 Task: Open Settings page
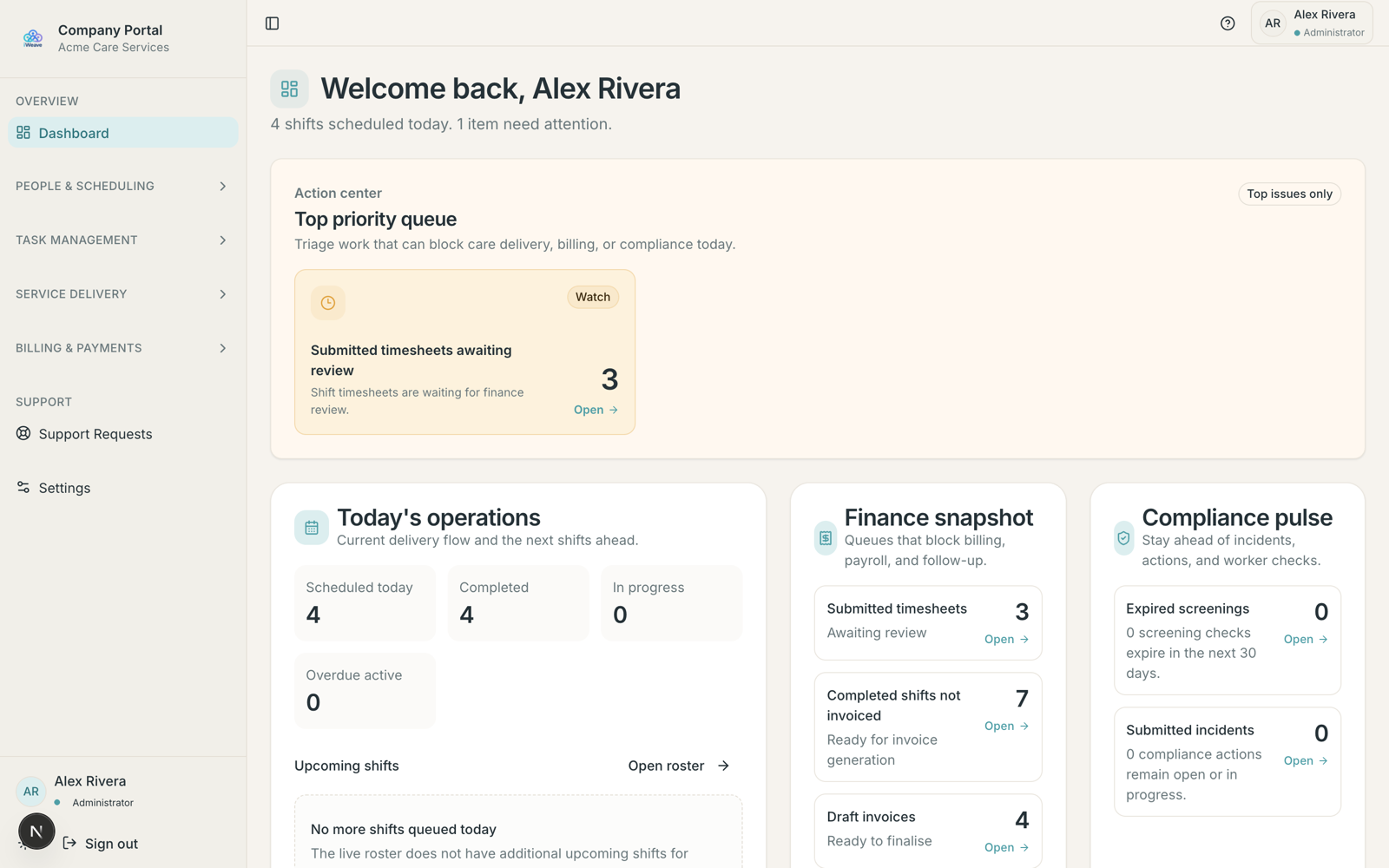(122, 488)
